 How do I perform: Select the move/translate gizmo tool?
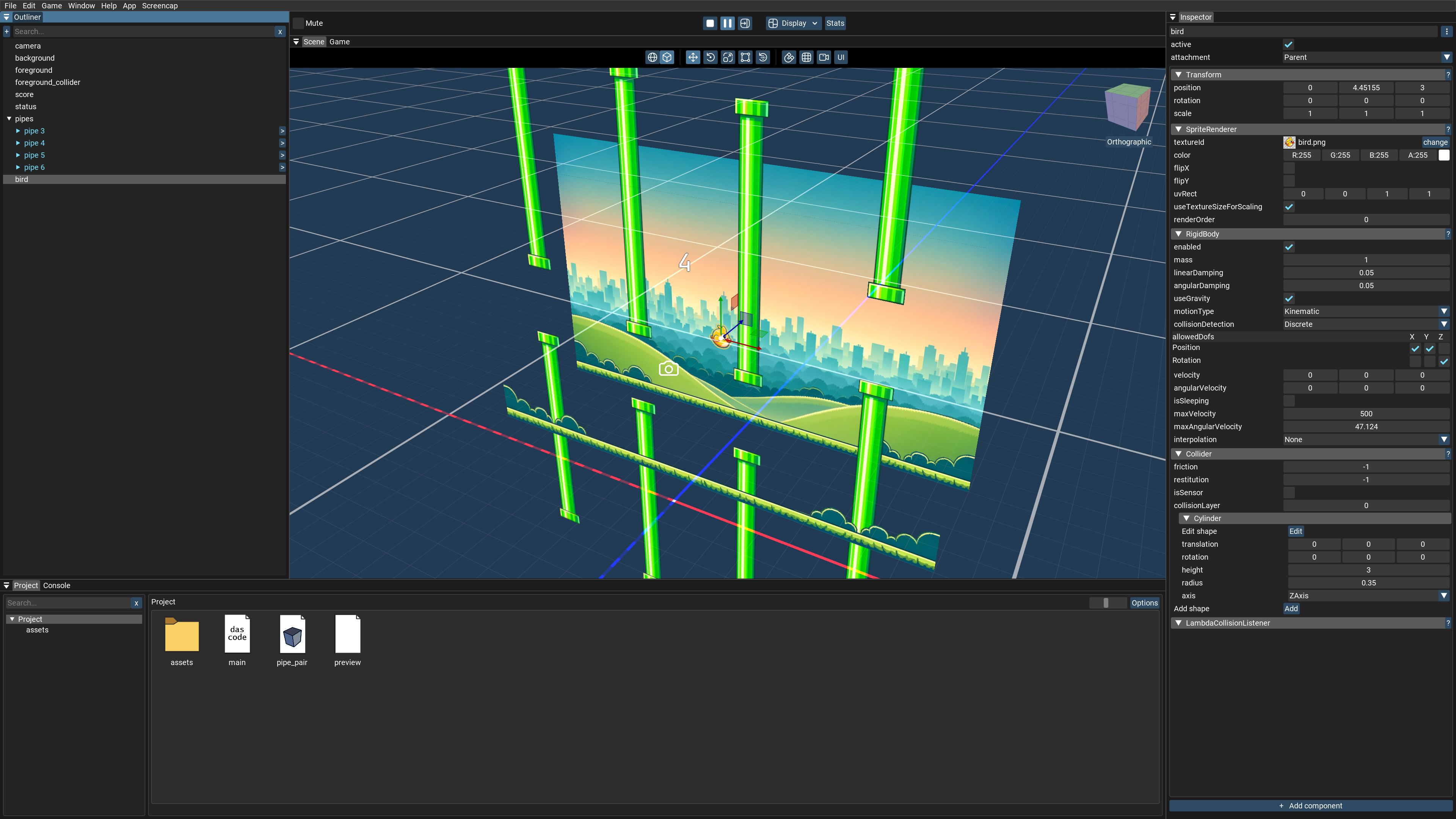click(692, 57)
